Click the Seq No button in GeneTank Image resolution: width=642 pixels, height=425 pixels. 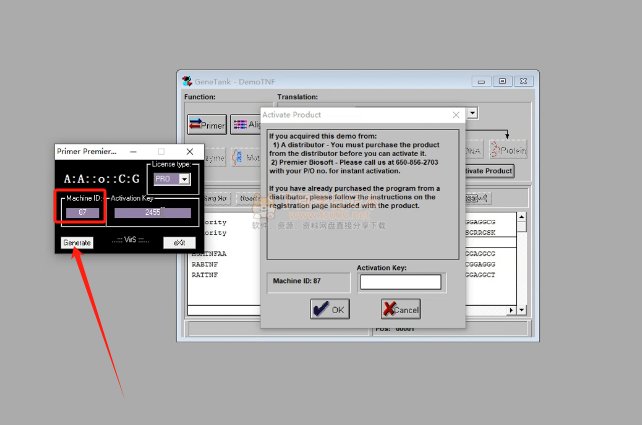click(216, 199)
